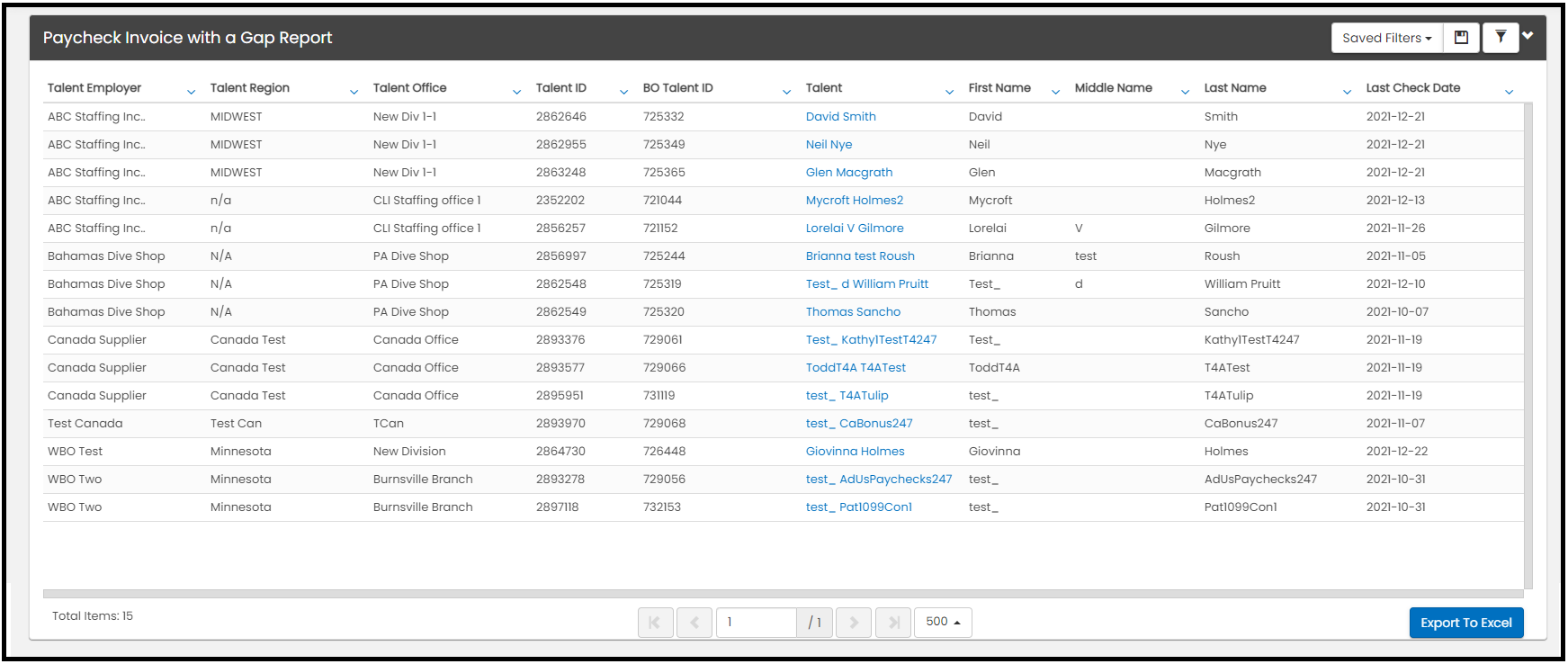Open the Neil Nye talent link

[829, 144]
